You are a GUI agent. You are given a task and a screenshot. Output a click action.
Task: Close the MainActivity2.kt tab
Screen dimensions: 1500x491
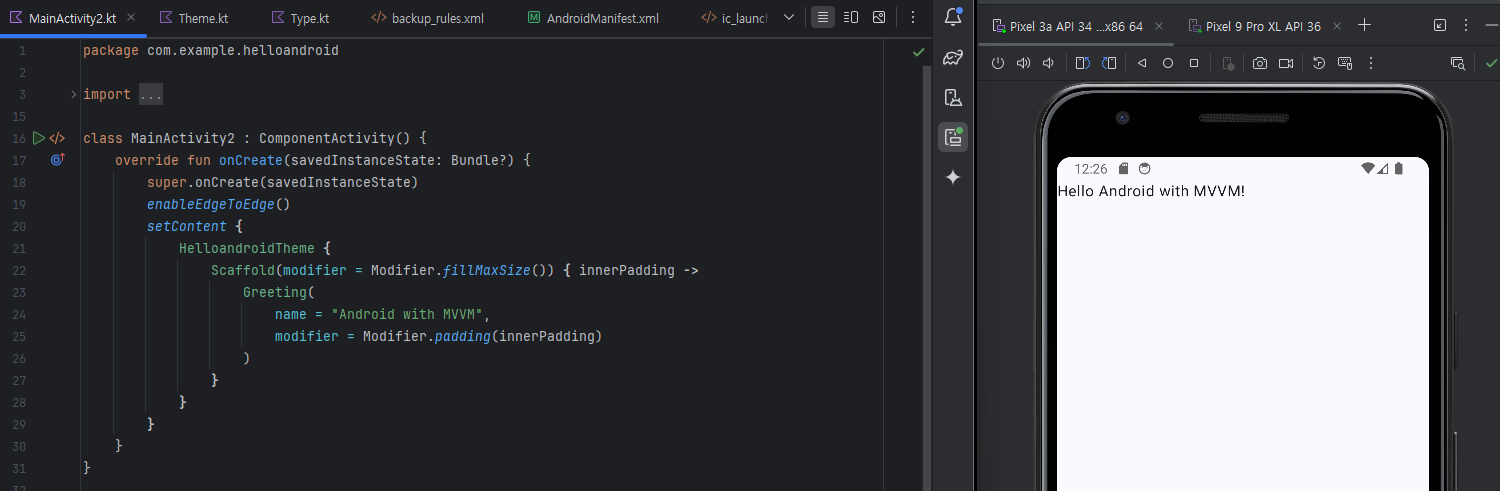tap(133, 18)
